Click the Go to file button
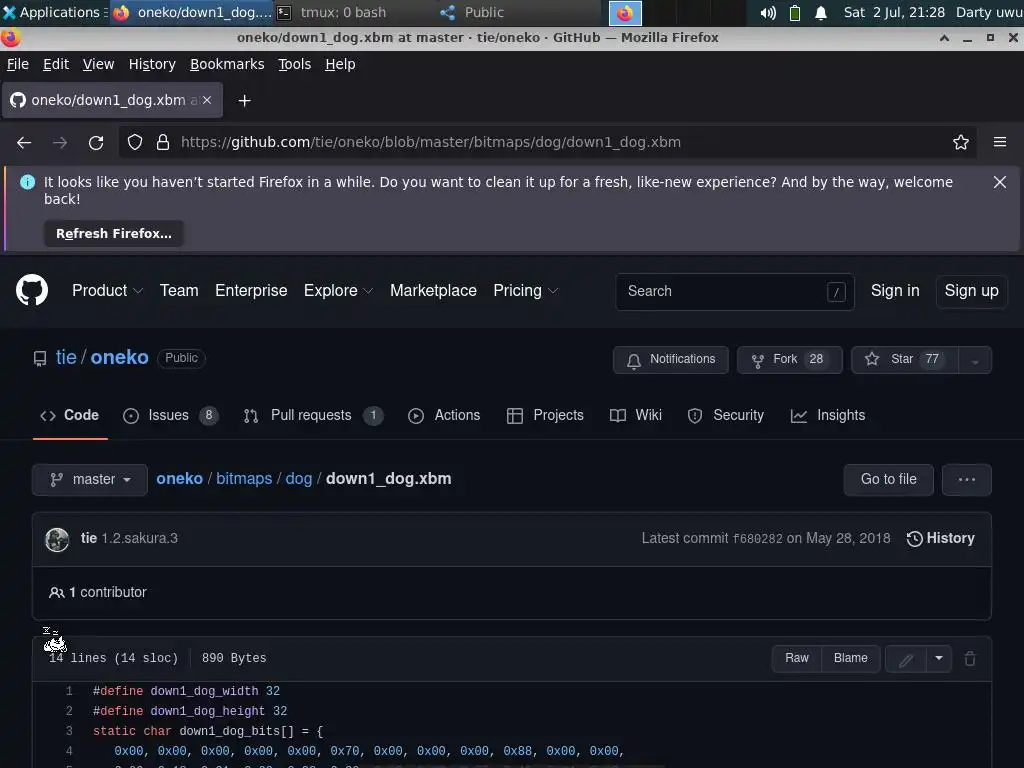This screenshot has width=1024, height=768. [888, 480]
